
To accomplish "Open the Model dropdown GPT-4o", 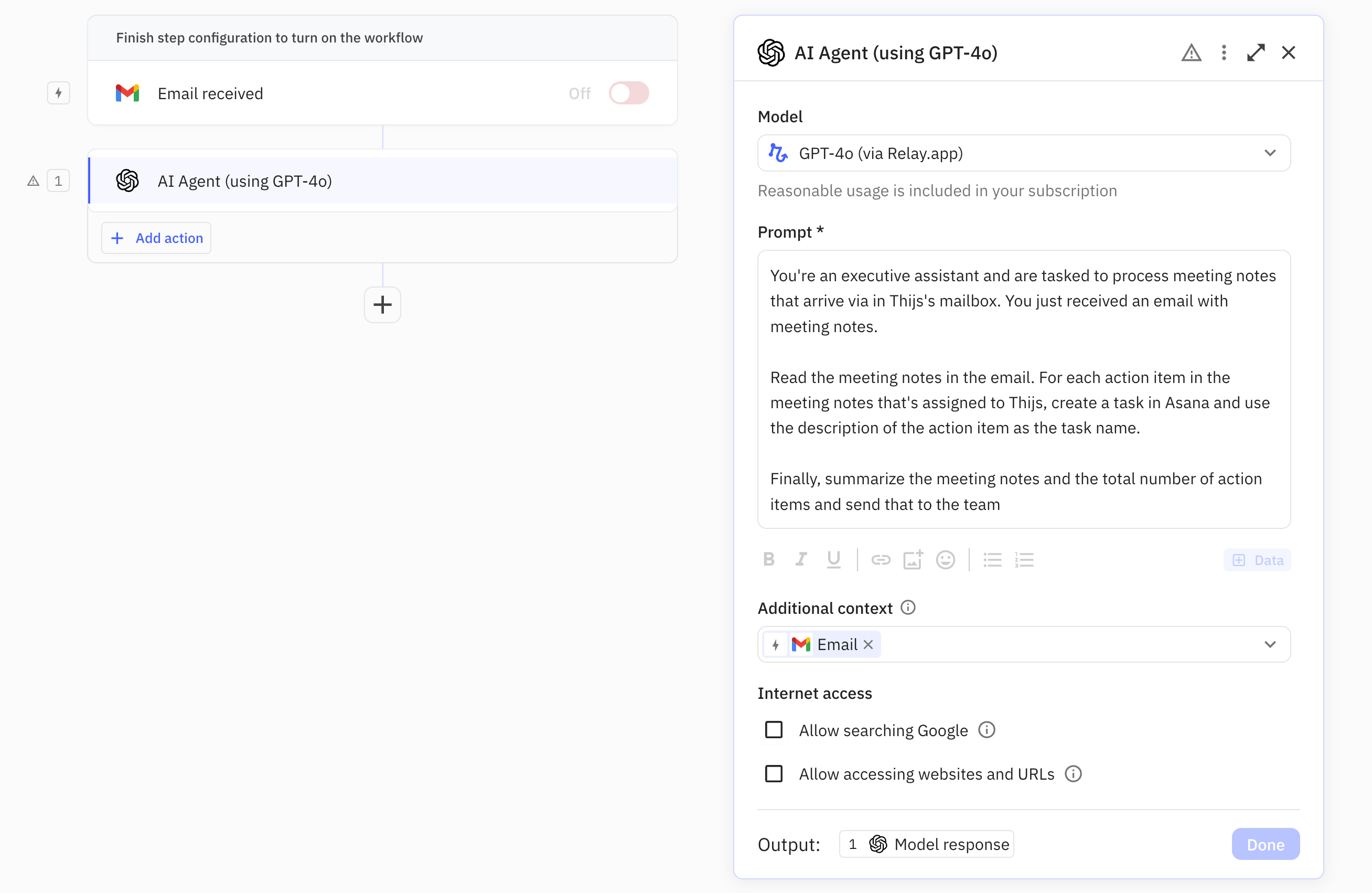I will [1024, 153].
